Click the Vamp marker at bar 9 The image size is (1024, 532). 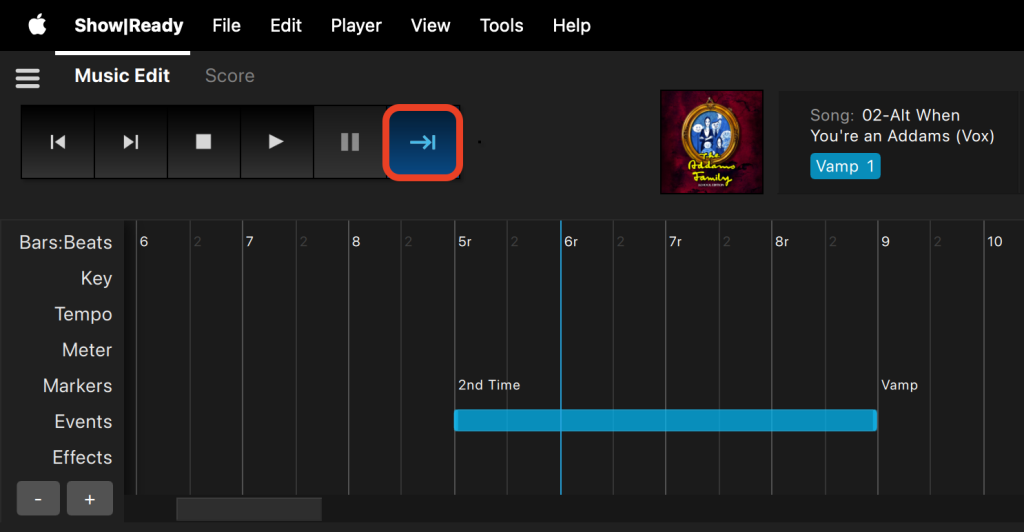coord(899,385)
